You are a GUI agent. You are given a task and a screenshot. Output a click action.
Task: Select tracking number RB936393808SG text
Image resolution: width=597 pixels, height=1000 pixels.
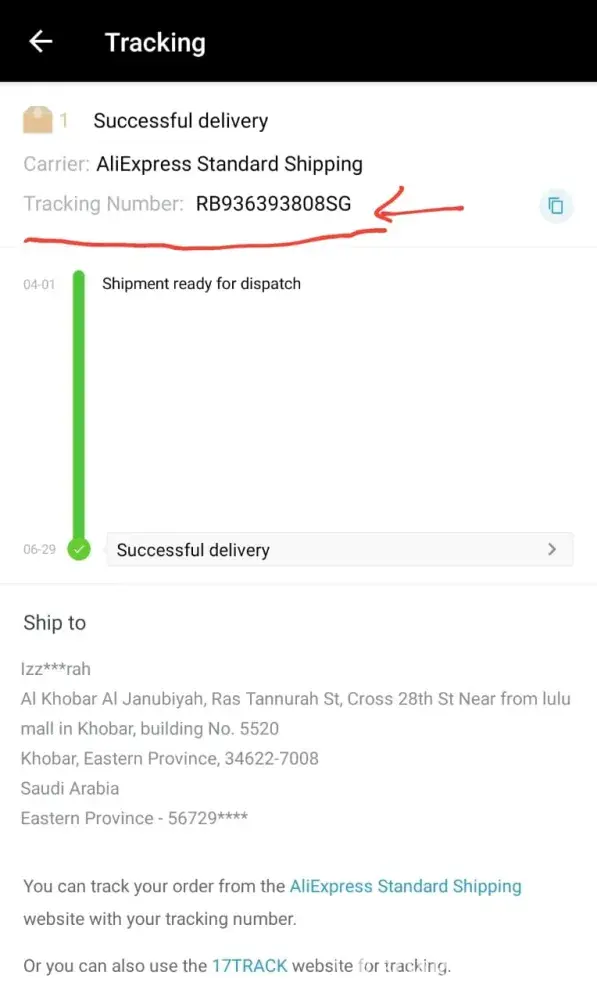(273, 203)
